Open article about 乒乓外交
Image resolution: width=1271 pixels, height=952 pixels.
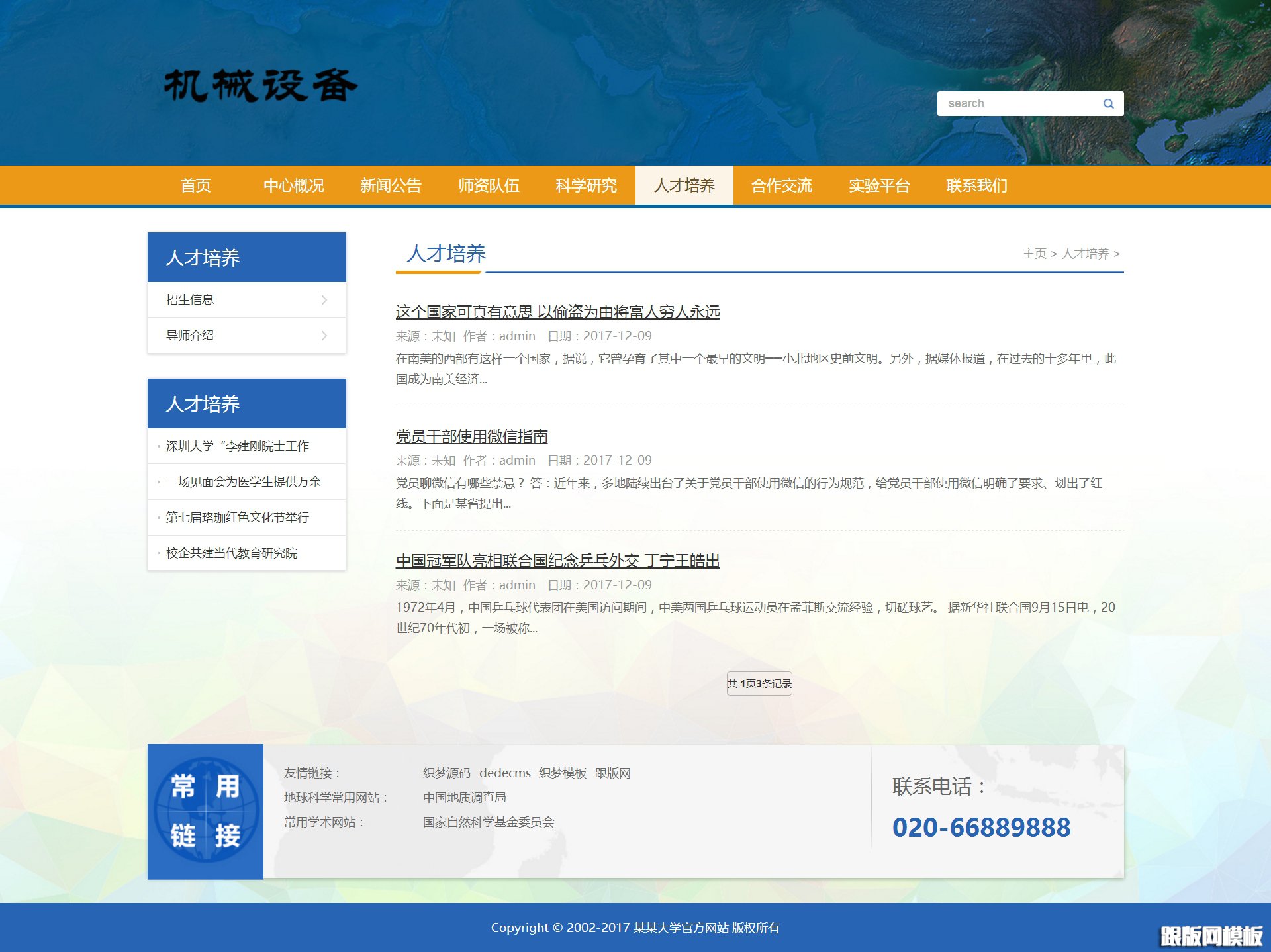pyautogui.click(x=558, y=561)
